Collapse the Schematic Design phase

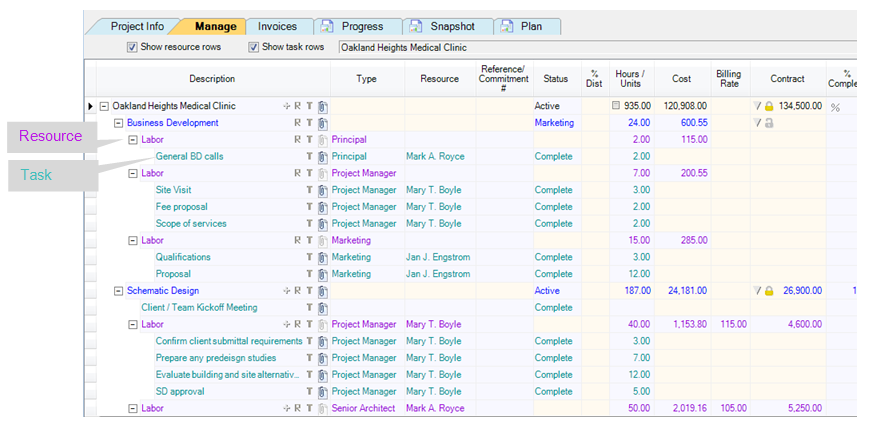(x=118, y=291)
